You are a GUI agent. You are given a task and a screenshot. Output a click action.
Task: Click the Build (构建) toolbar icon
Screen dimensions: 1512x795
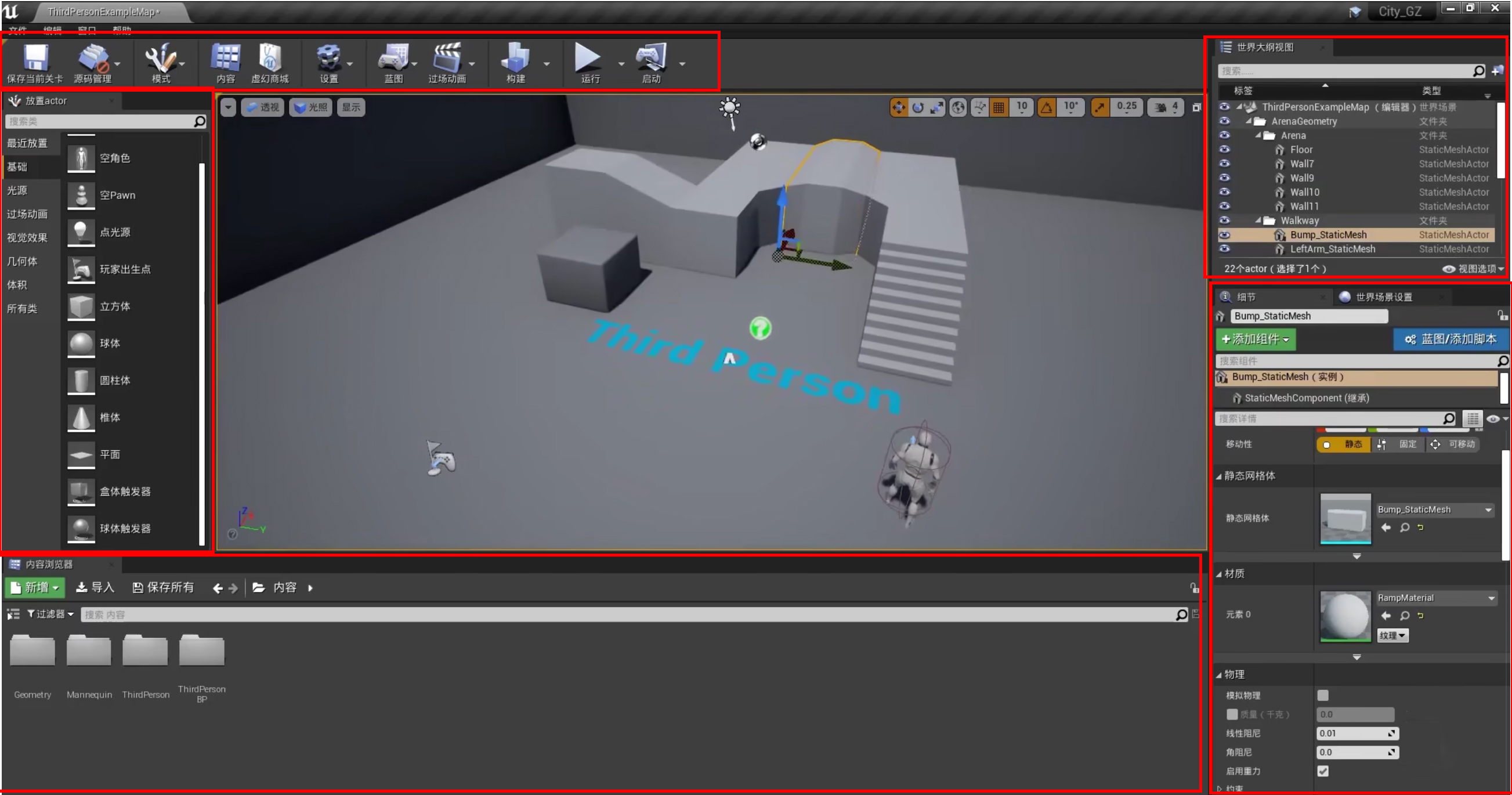515,59
